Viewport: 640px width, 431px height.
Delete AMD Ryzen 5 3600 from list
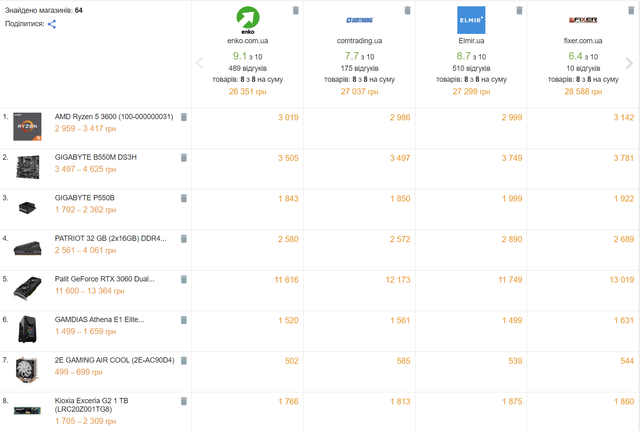tap(184, 117)
